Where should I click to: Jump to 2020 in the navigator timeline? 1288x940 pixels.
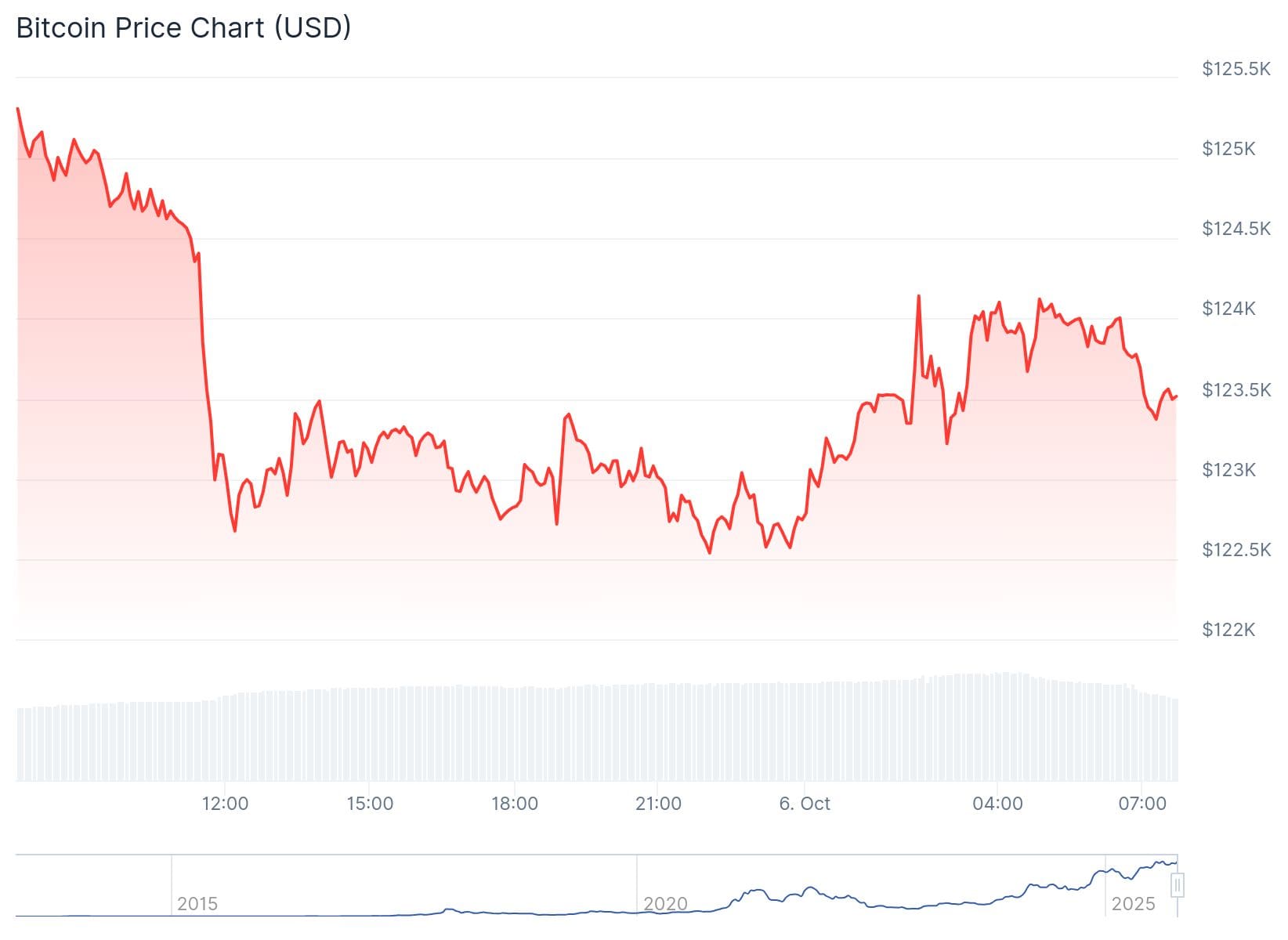(665, 904)
